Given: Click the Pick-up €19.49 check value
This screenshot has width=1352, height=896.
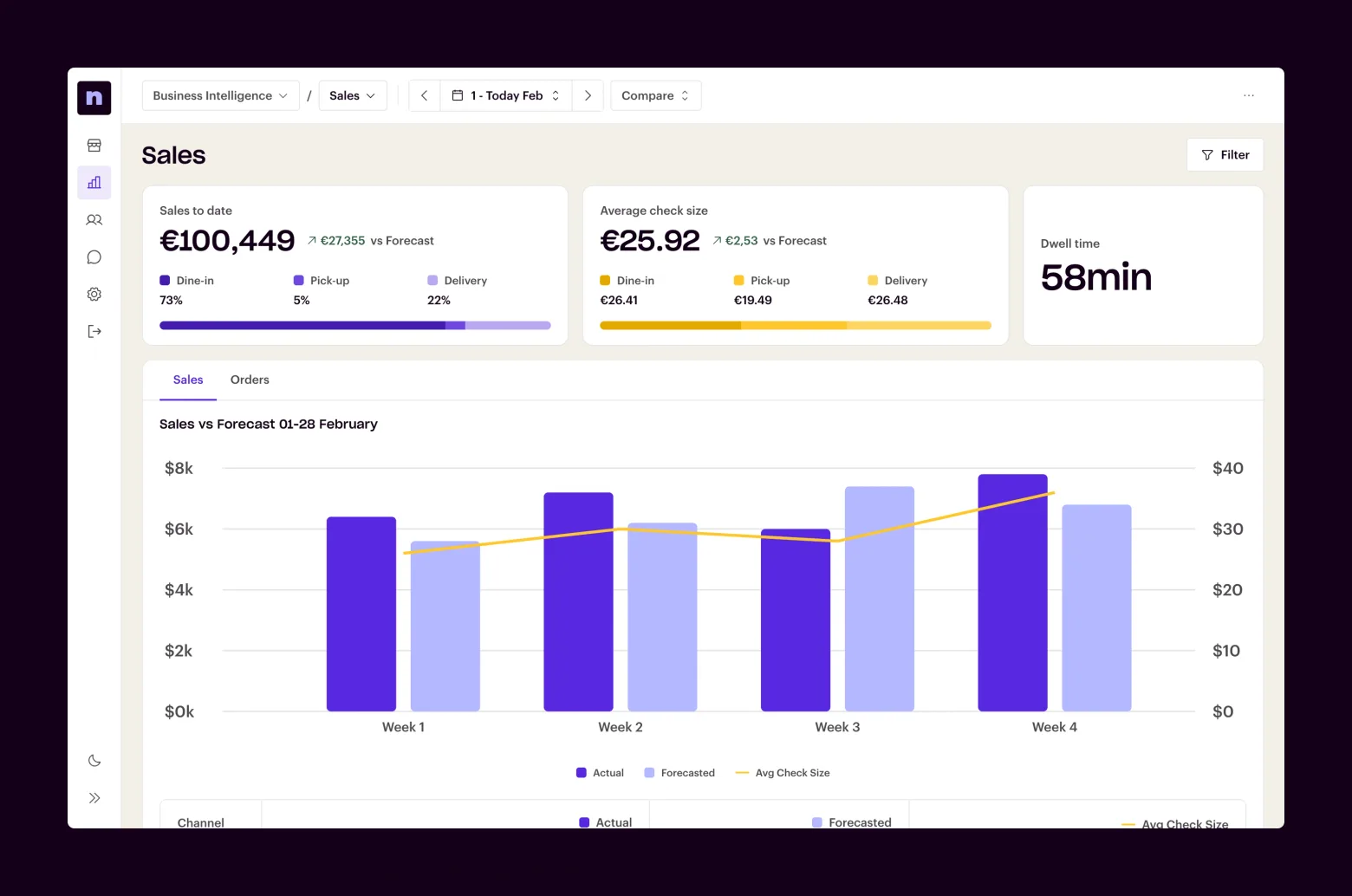Looking at the screenshot, I should [753, 301].
